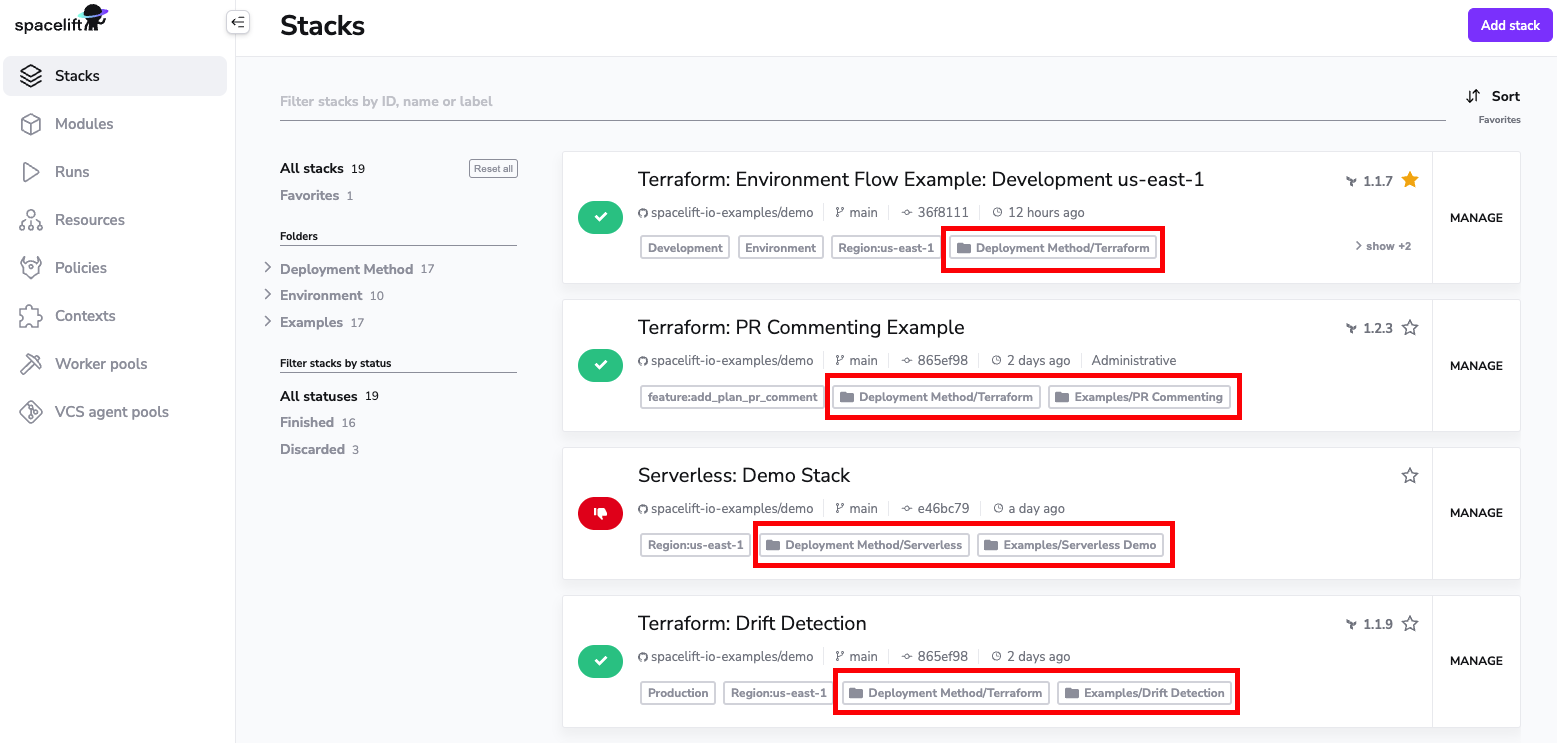Screen dimensions: 1557x743
Task: Favorite the Serverless Demo Stack
Action: 1410,476
